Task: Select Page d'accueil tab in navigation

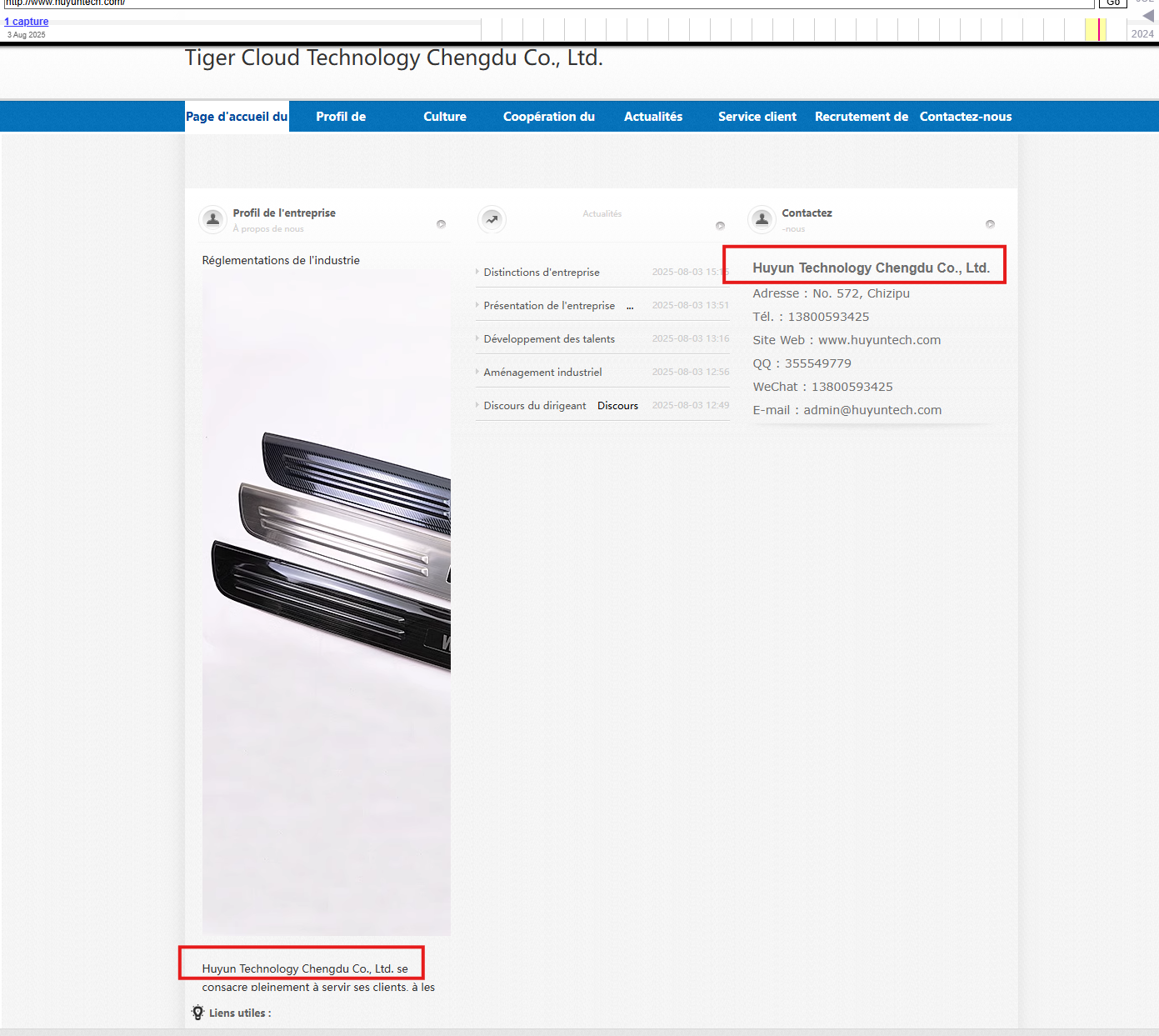Action: [237, 117]
